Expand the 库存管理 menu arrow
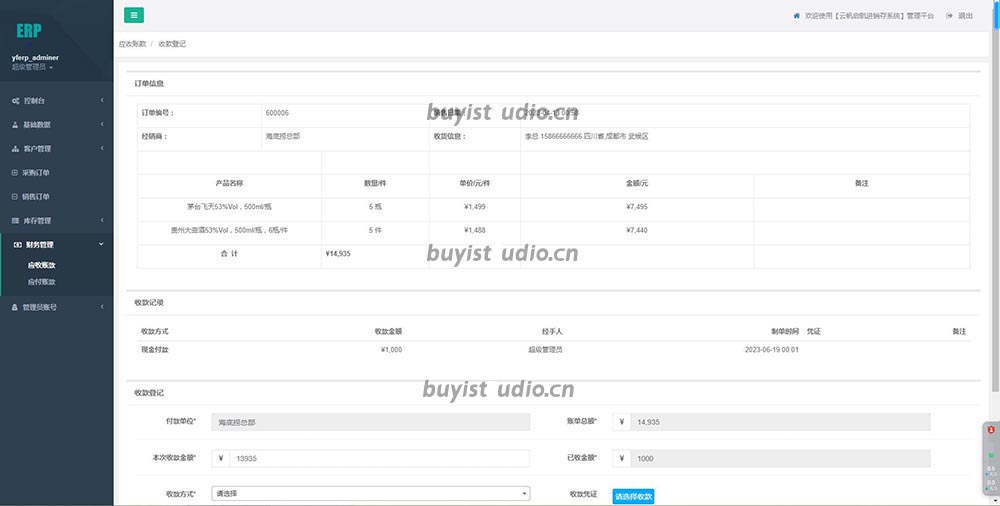1000x506 pixels. pyautogui.click(x=101, y=221)
